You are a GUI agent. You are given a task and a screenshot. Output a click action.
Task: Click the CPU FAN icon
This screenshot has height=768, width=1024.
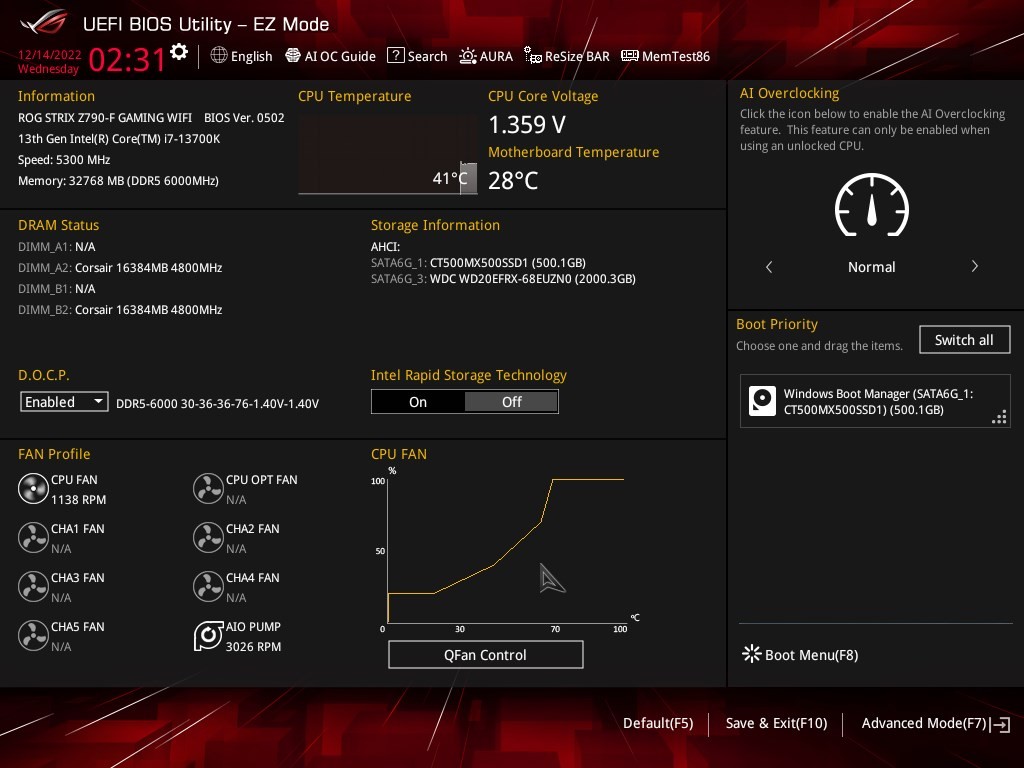point(33,488)
